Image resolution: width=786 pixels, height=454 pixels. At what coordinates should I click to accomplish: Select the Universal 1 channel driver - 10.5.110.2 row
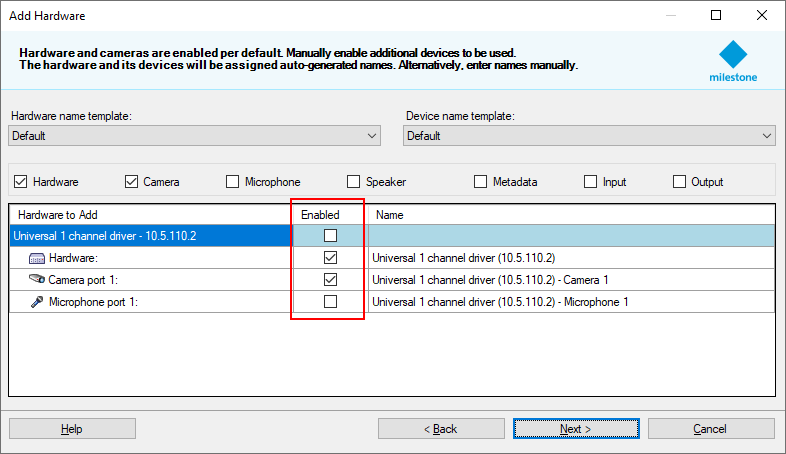coord(150,236)
